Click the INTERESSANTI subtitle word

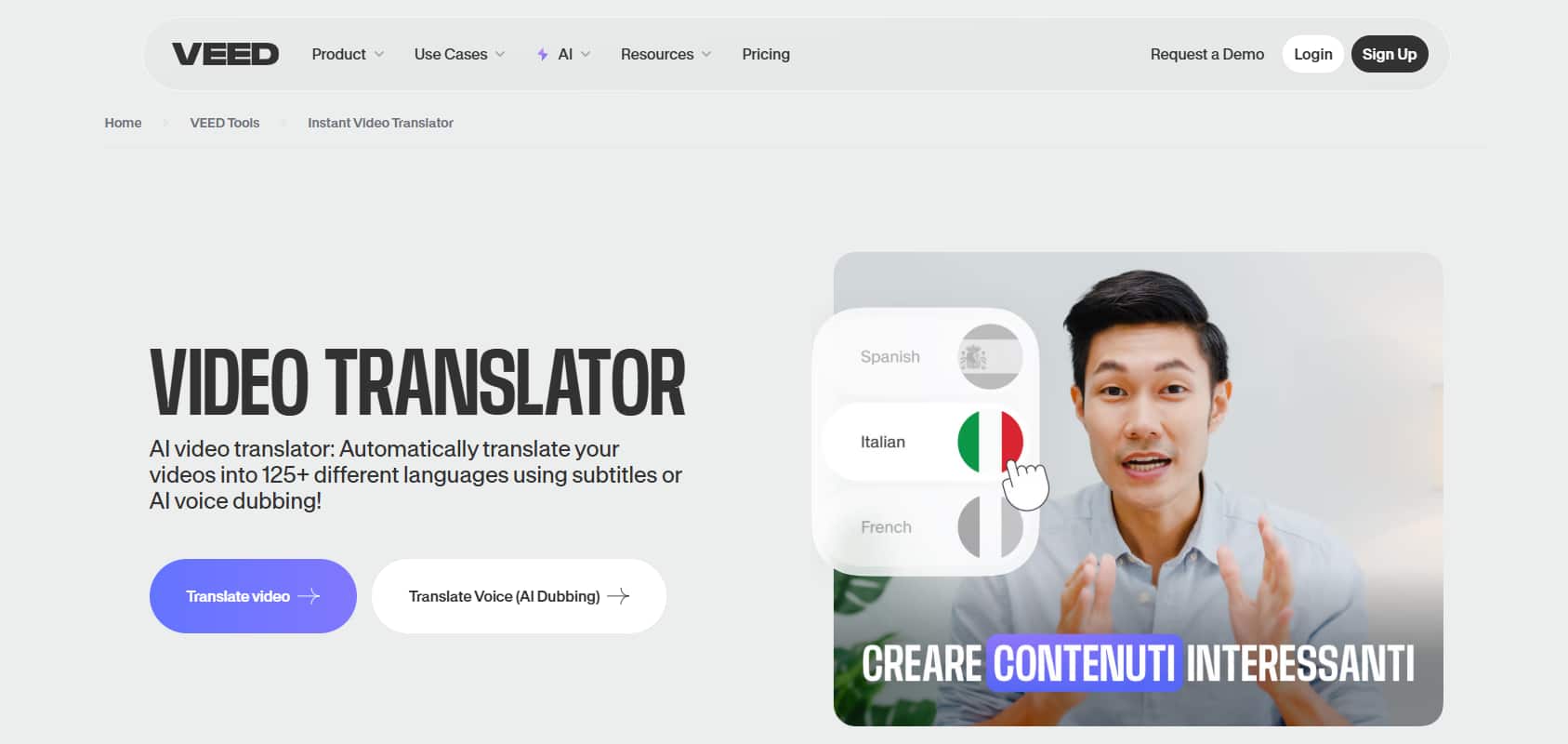(x=1300, y=664)
